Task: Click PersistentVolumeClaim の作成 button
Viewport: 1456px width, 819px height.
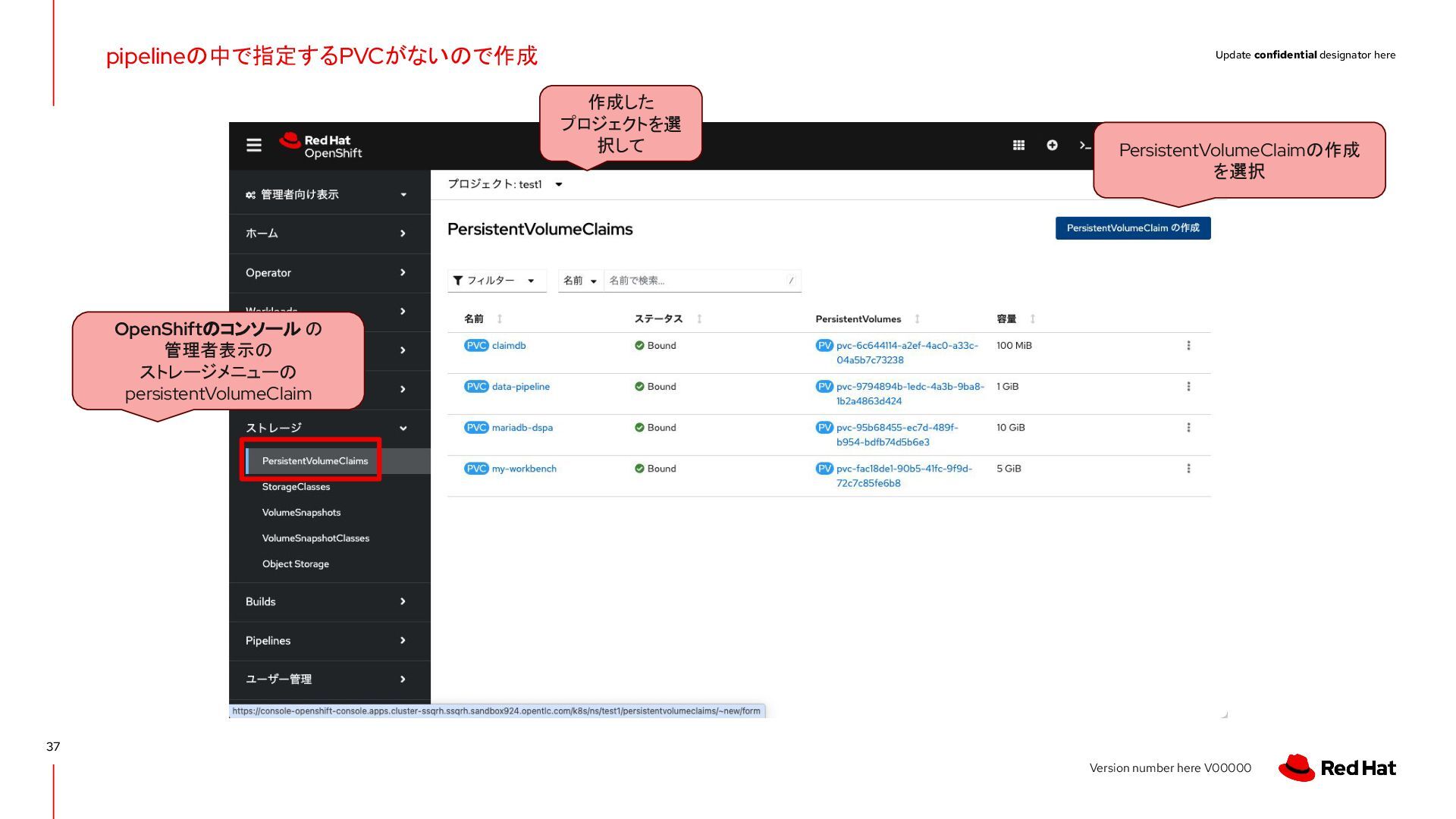Action: [x=1133, y=228]
